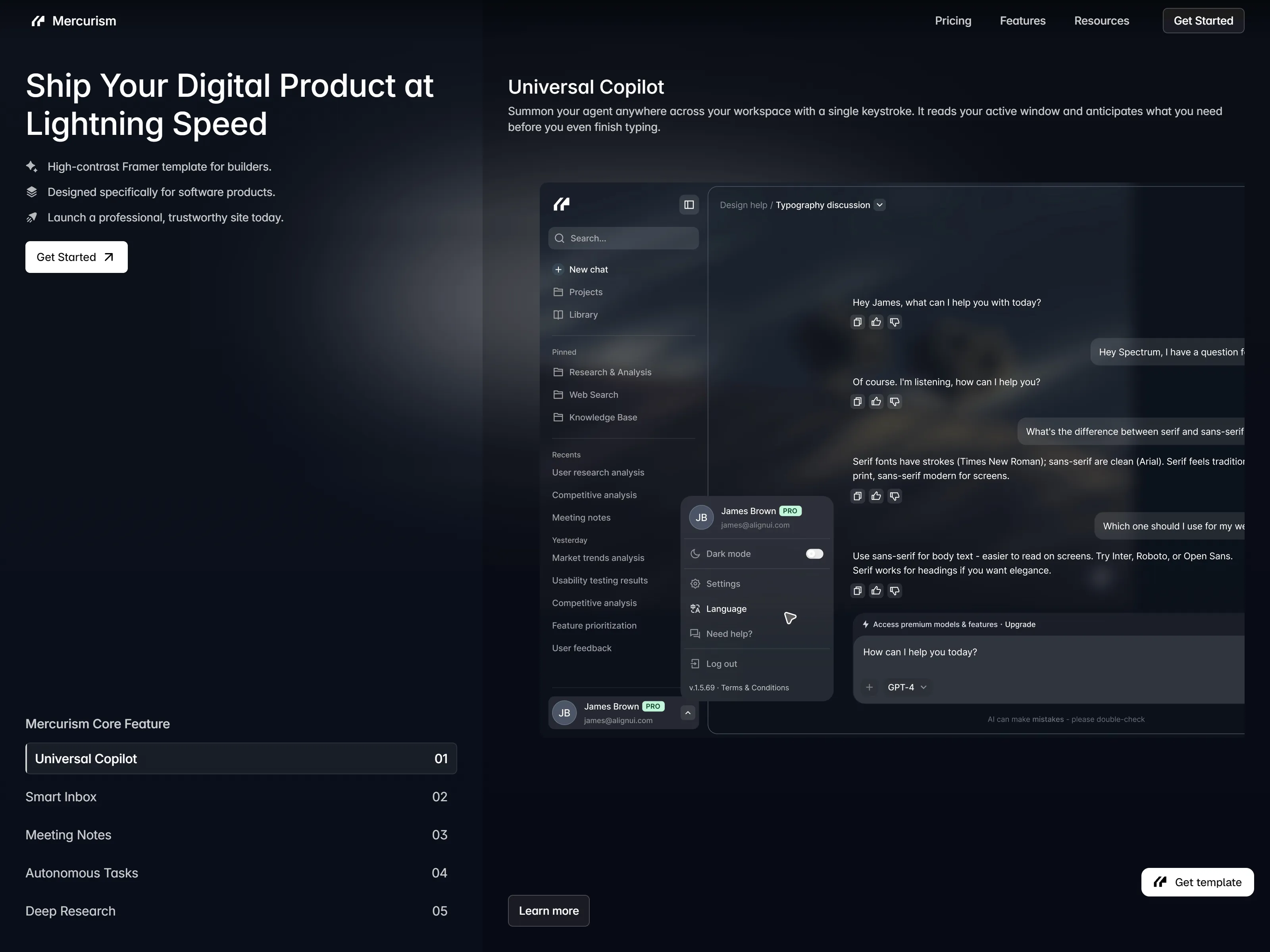Dislike the 'Use sans-serif for body text' answer
The image size is (1270, 952).
[895, 591]
